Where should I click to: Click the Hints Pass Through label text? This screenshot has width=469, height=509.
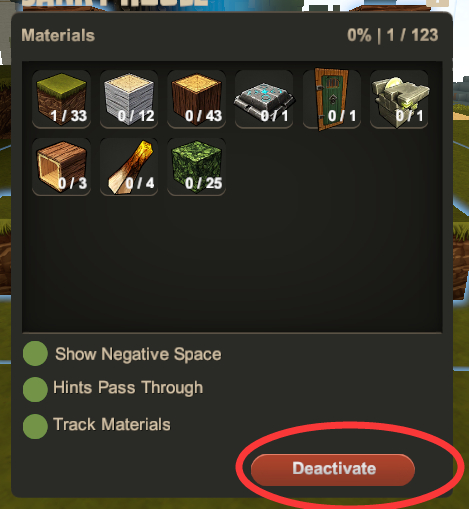coord(128,388)
